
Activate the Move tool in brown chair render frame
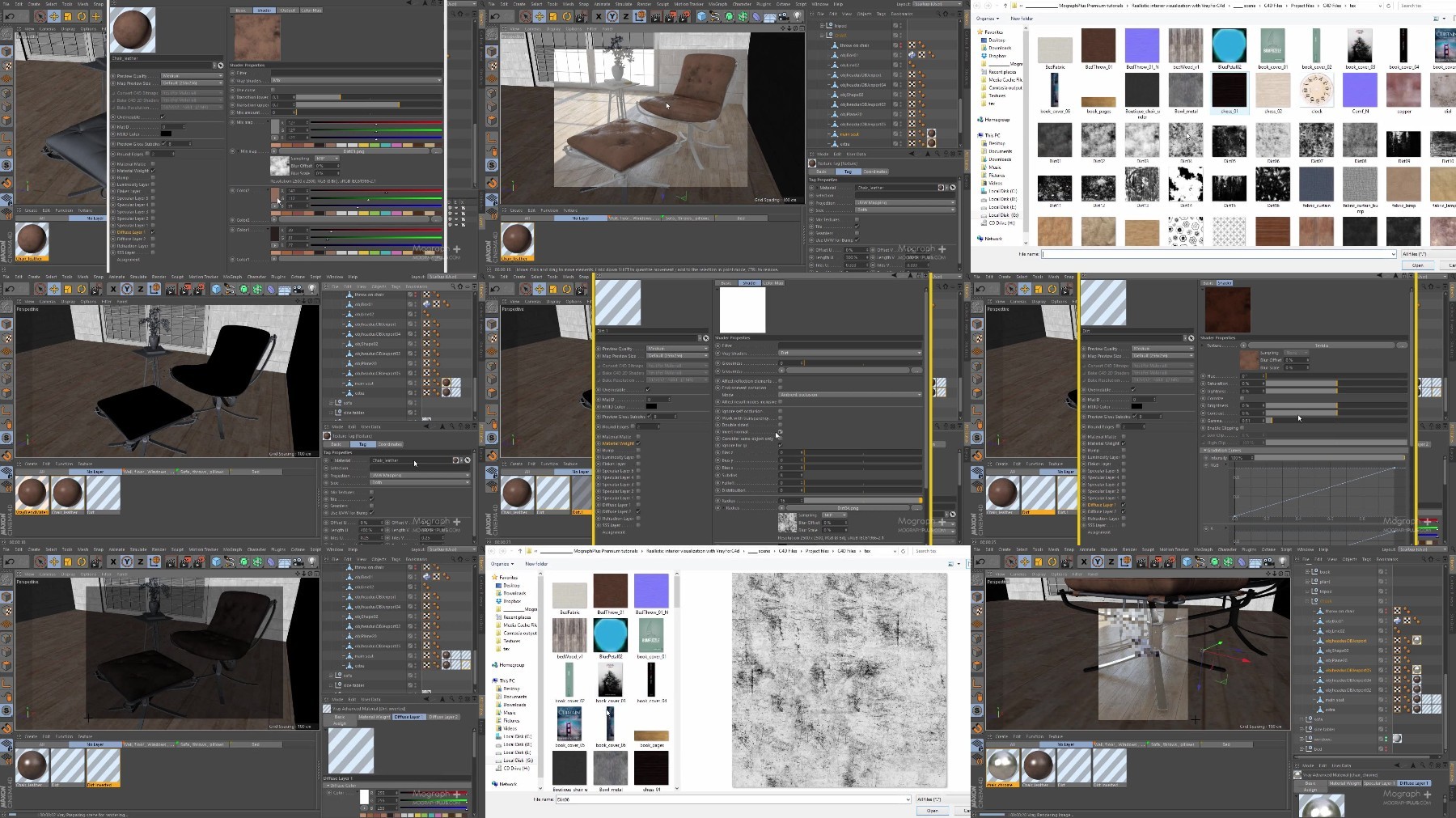(540, 16)
